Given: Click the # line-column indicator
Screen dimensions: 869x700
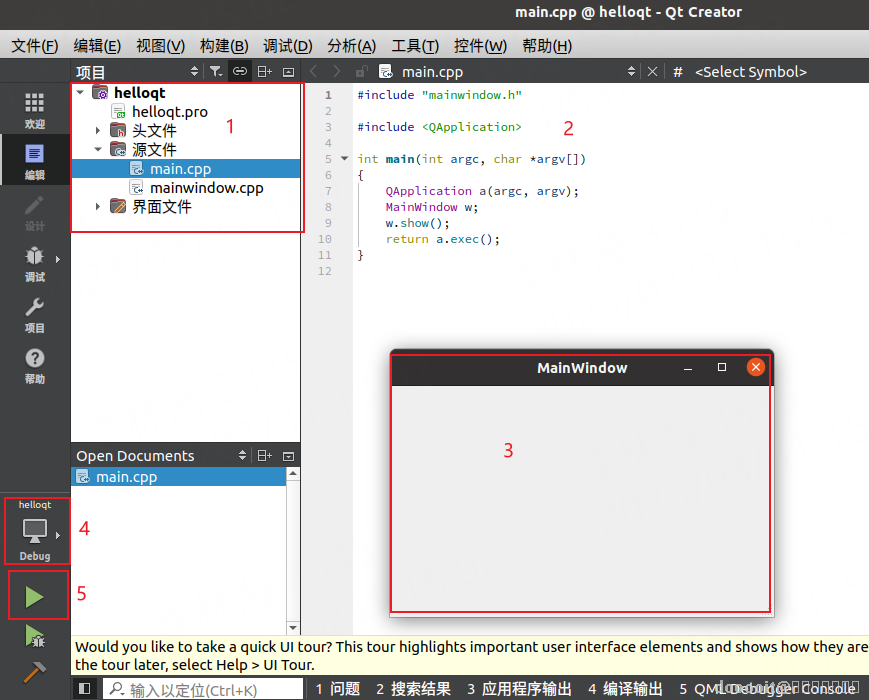Looking at the screenshot, I should 677,72.
